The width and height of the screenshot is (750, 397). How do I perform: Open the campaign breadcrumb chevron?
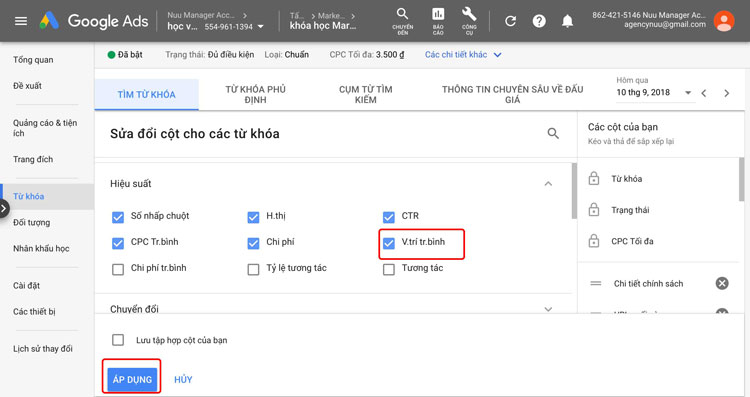pos(353,16)
